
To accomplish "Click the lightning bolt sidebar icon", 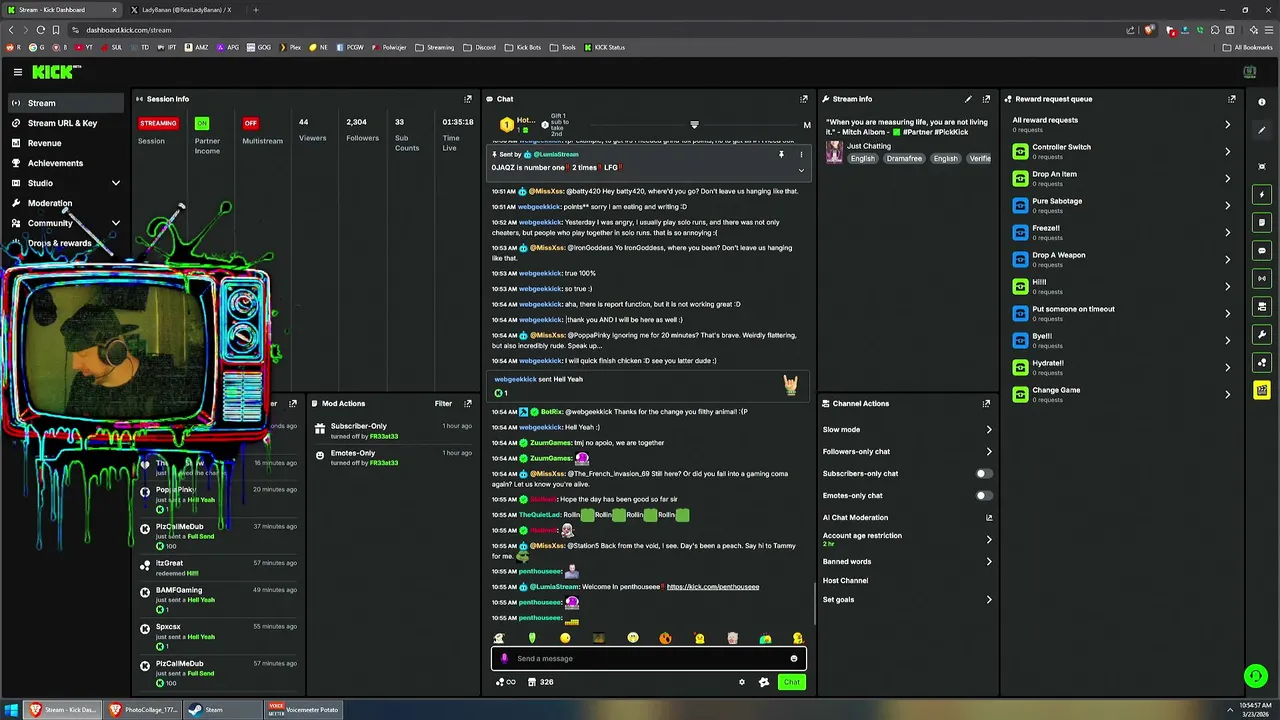I will pyautogui.click(x=1262, y=194).
